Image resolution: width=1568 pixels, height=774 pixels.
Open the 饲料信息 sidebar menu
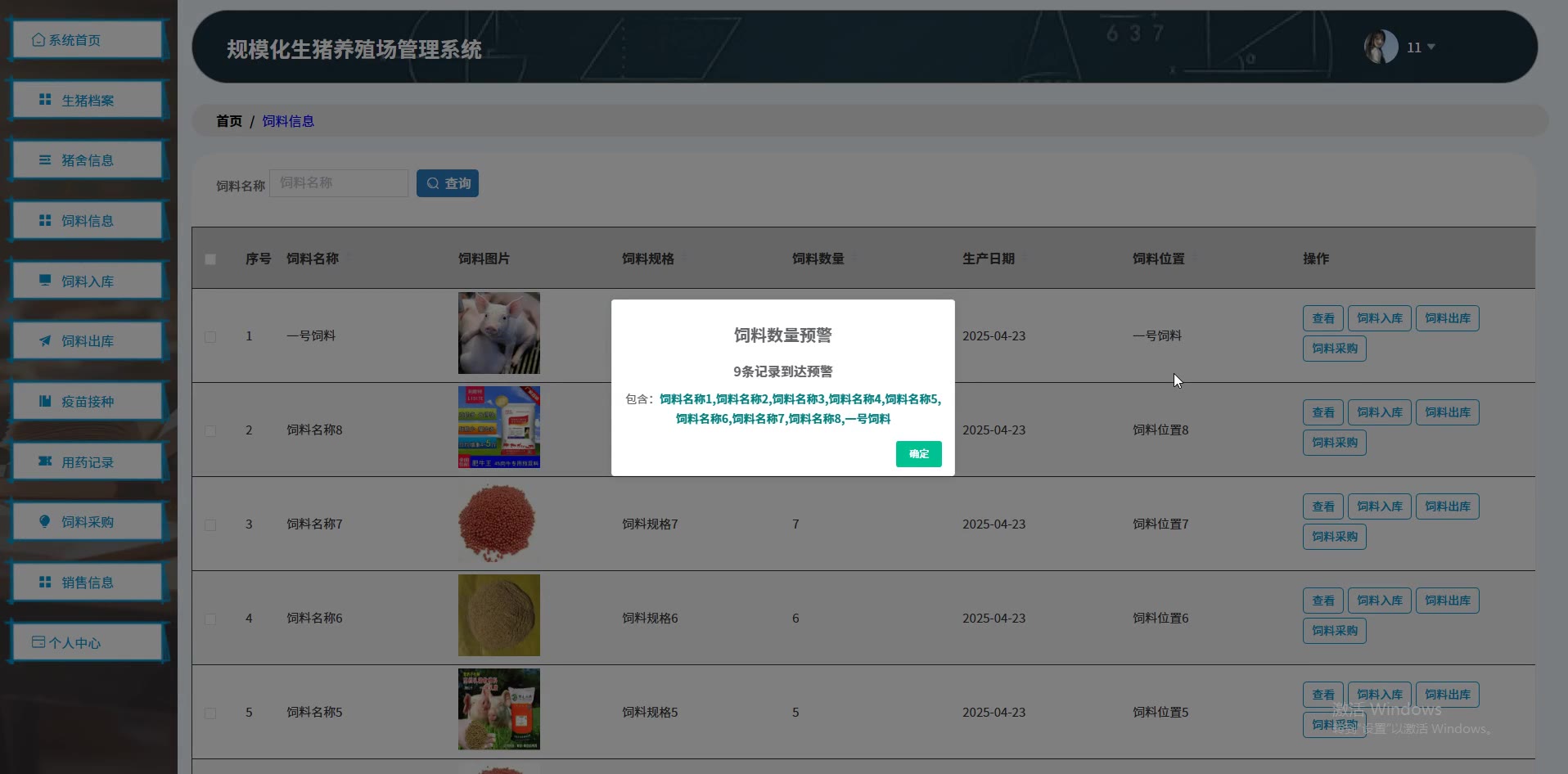click(x=87, y=221)
